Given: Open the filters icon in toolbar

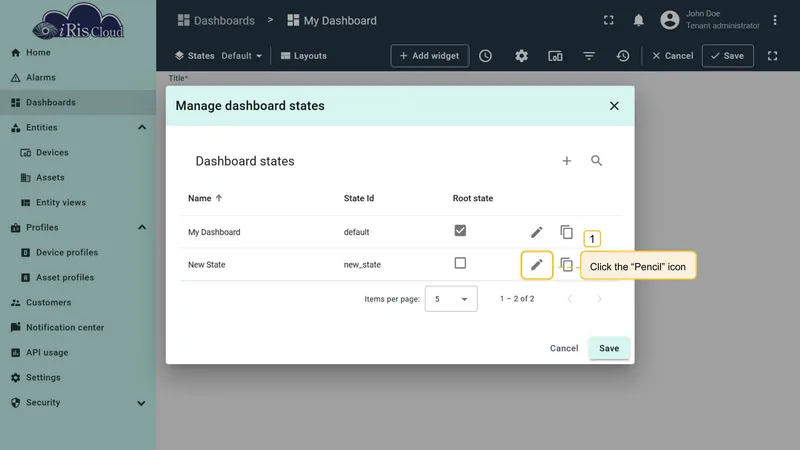Looking at the screenshot, I should [589, 56].
